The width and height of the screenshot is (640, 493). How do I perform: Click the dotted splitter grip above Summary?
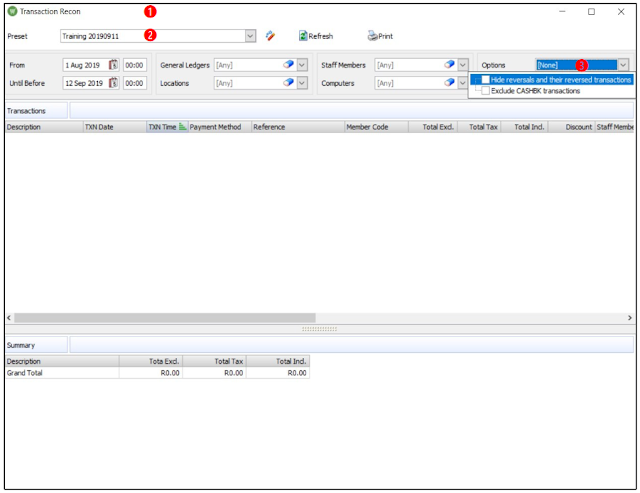[320, 329]
